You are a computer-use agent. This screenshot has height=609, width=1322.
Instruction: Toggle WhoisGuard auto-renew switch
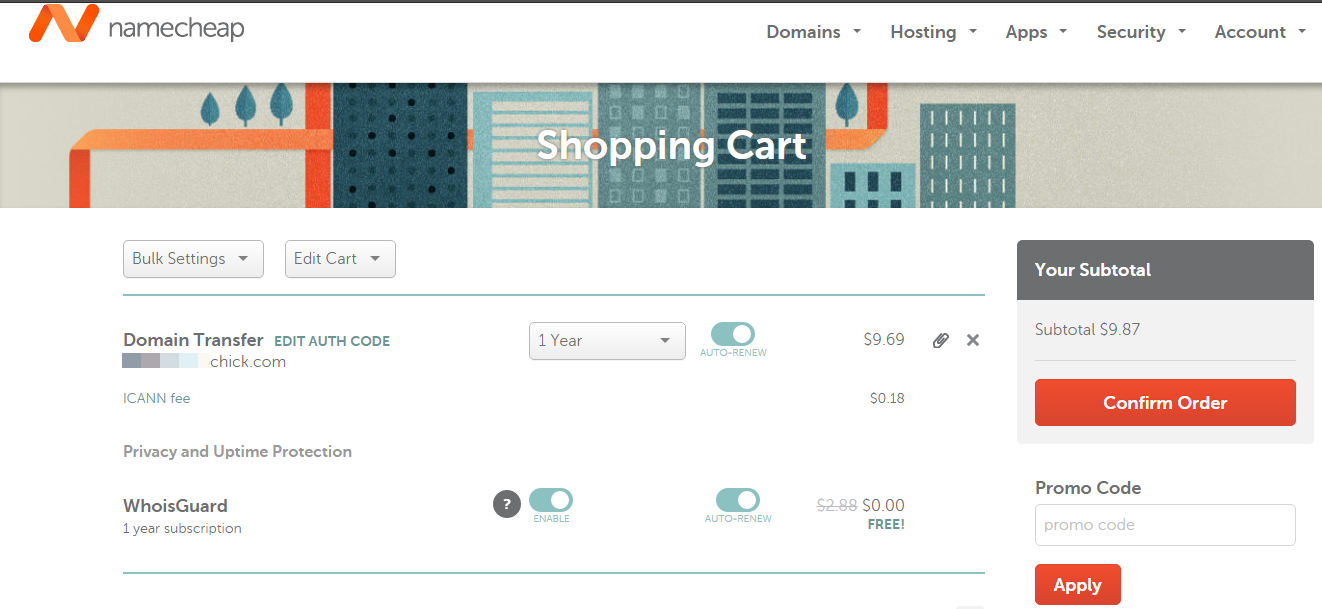click(738, 500)
